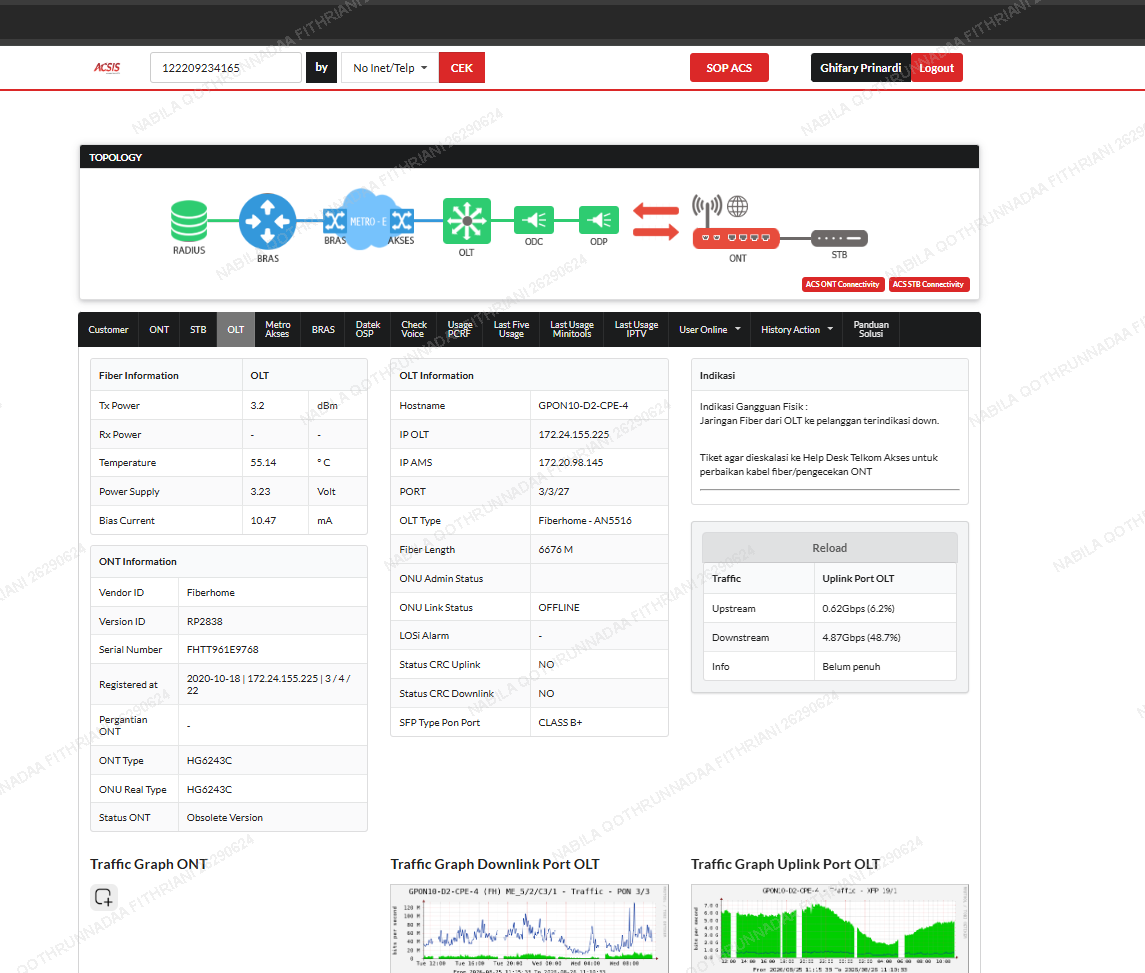
Task: Open the Last Usage Minitools tab
Action: (x=572, y=329)
